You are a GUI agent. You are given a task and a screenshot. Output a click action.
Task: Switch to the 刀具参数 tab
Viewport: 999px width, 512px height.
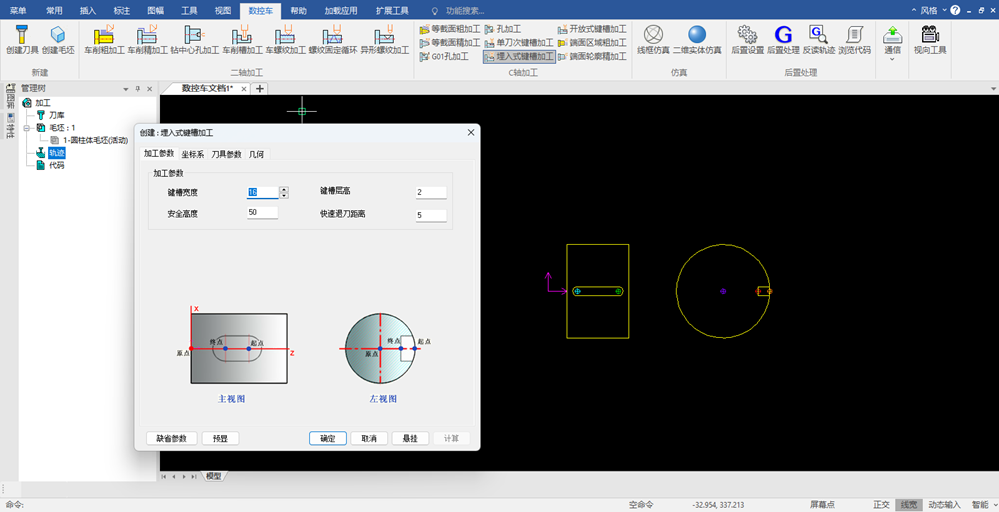pyautogui.click(x=226, y=154)
